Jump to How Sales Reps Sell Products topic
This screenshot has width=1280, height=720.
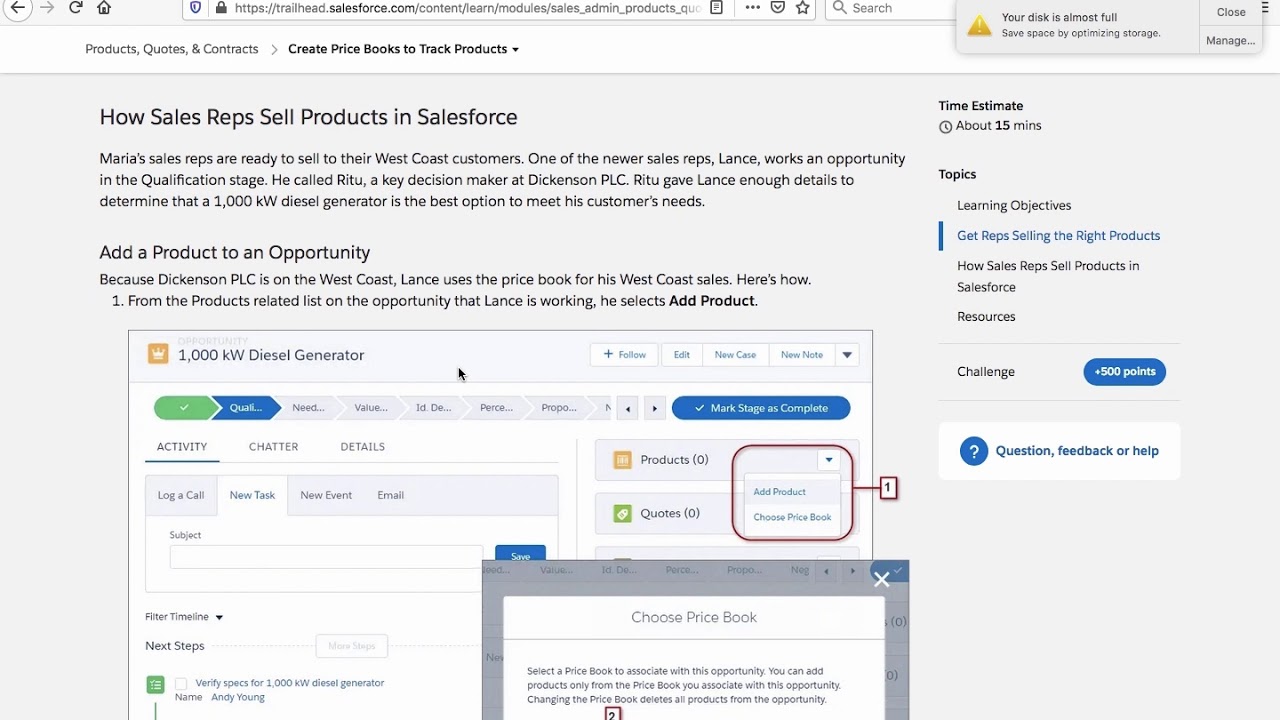pos(1048,276)
